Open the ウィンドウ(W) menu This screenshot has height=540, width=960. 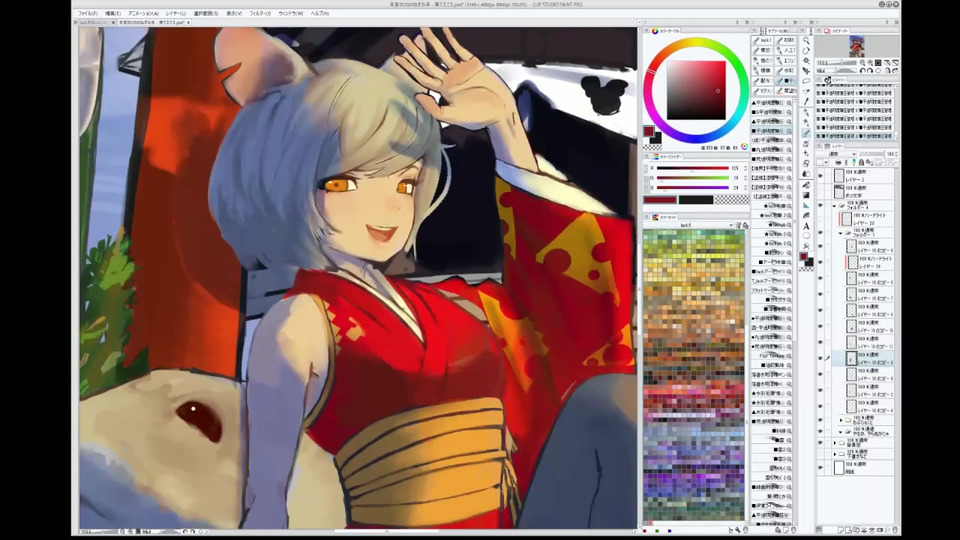click(291, 13)
